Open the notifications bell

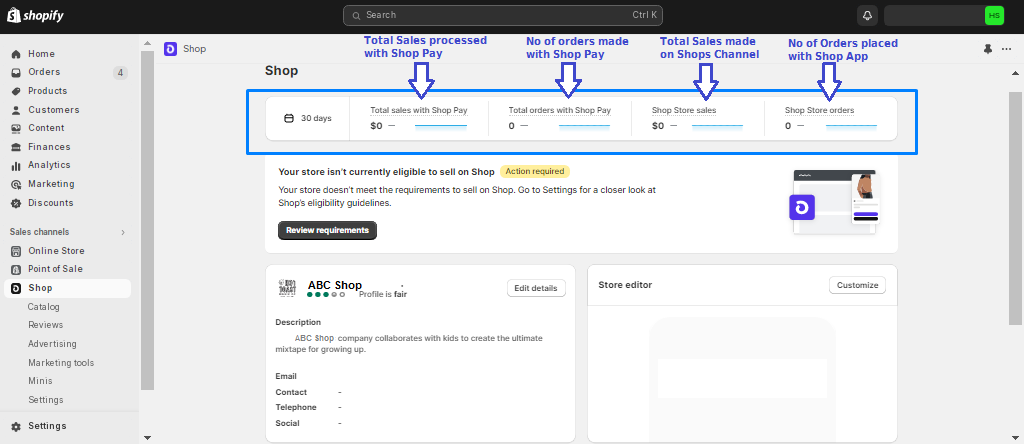[x=867, y=15]
